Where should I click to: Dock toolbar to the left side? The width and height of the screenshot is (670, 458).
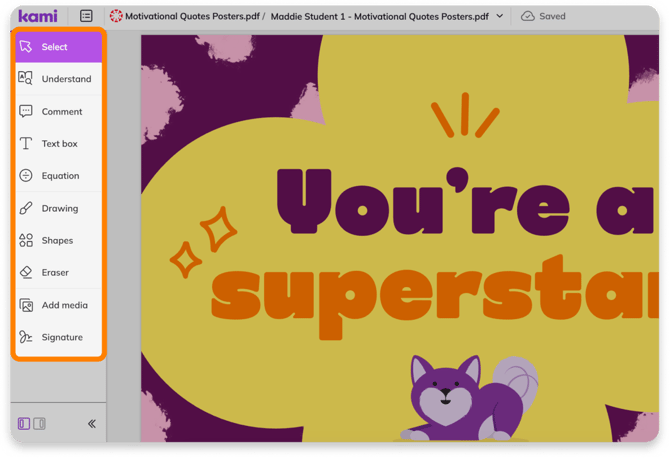click(x=24, y=423)
